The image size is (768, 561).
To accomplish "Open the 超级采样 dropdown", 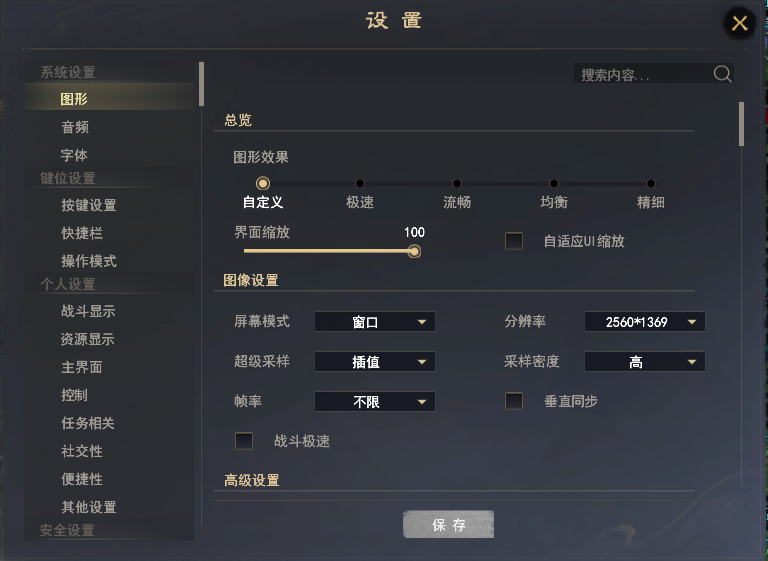I will point(375,362).
